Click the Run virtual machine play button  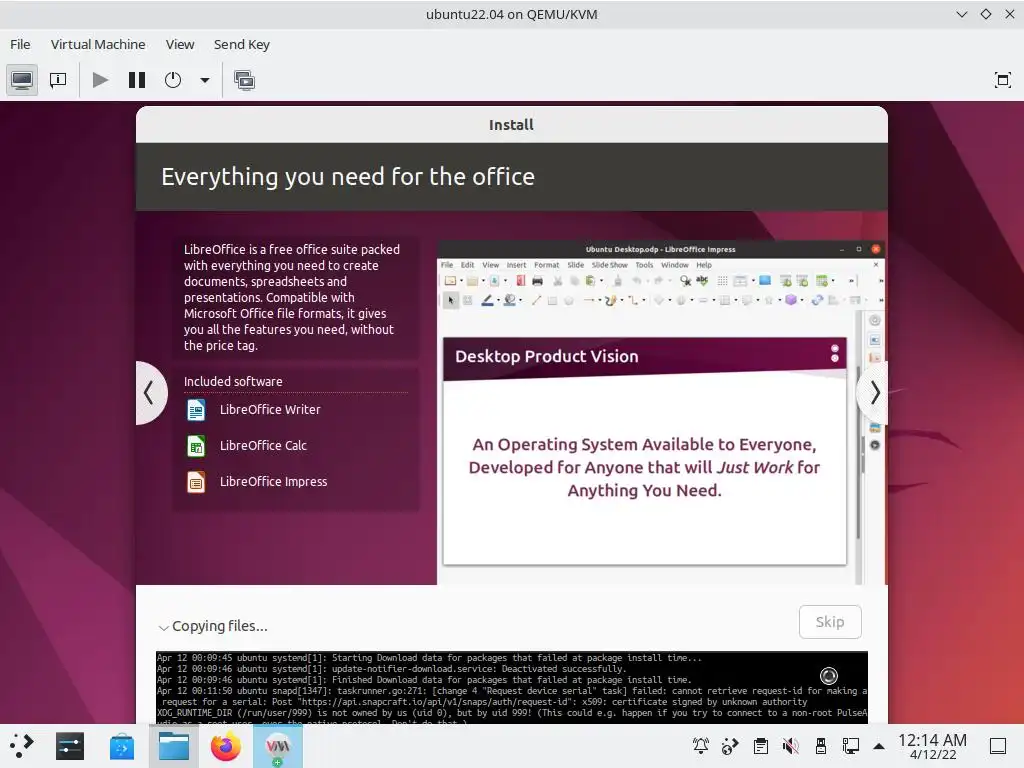pyautogui.click(x=100, y=80)
